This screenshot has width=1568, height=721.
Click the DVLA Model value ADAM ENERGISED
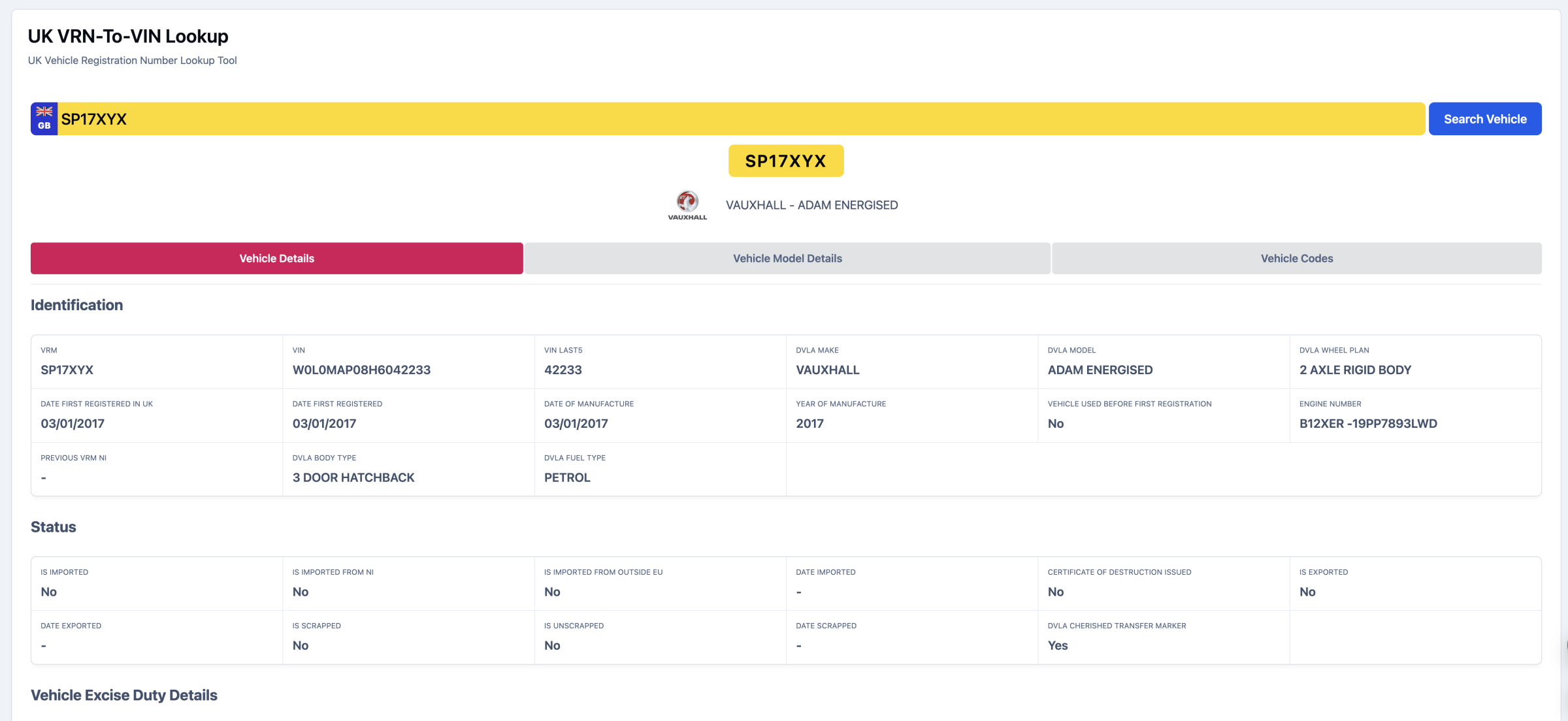click(1100, 370)
